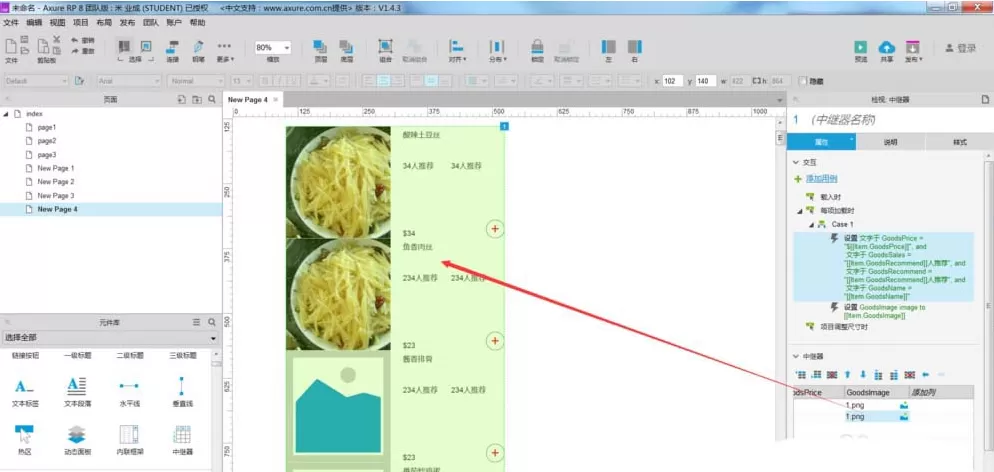
Task: Click the 重做 redo button
Action: [x=83, y=51]
